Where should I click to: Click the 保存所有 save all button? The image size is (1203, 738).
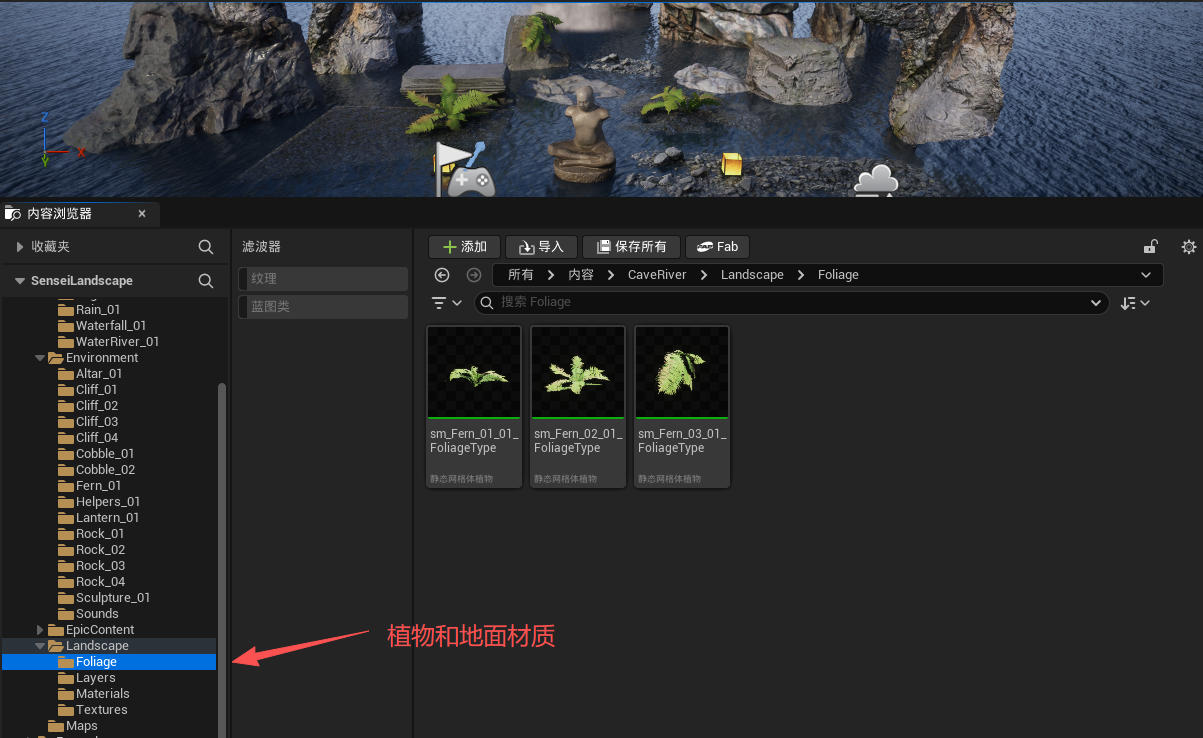(x=631, y=247)
